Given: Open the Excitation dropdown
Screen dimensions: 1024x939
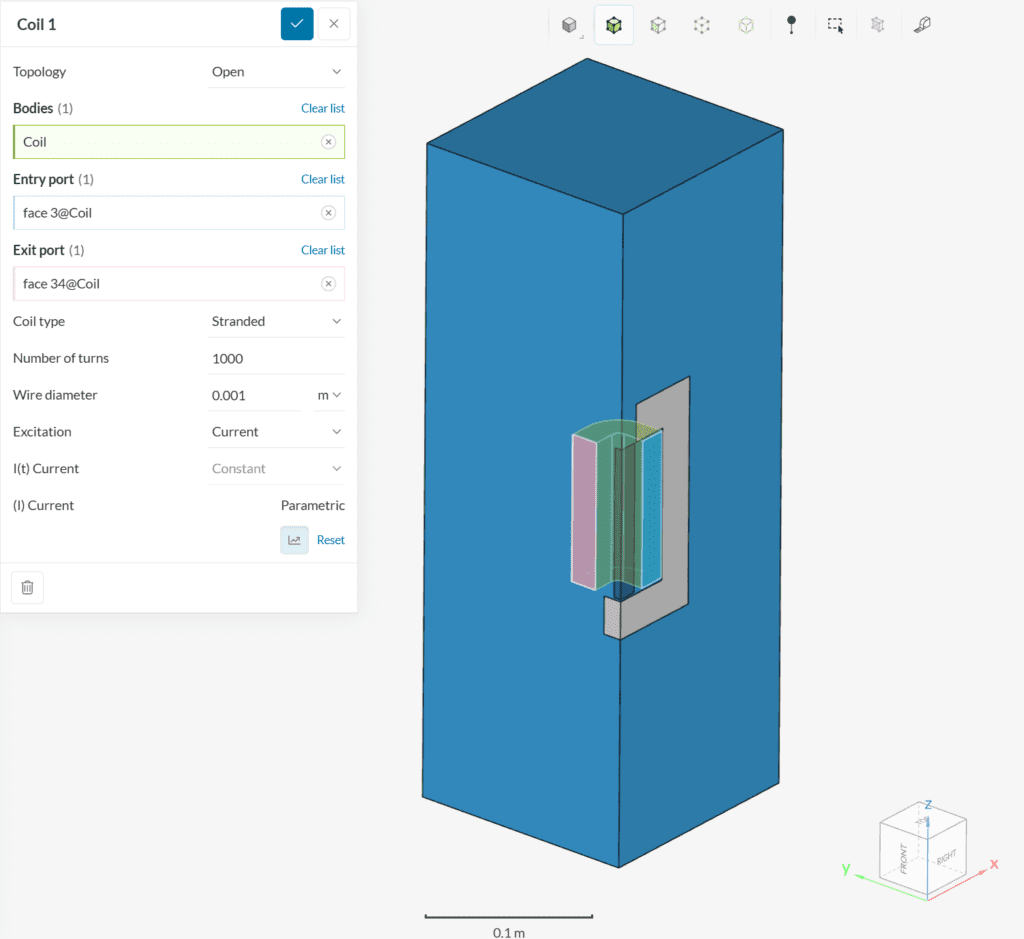Looking at the screenshot, I should 277,431.
